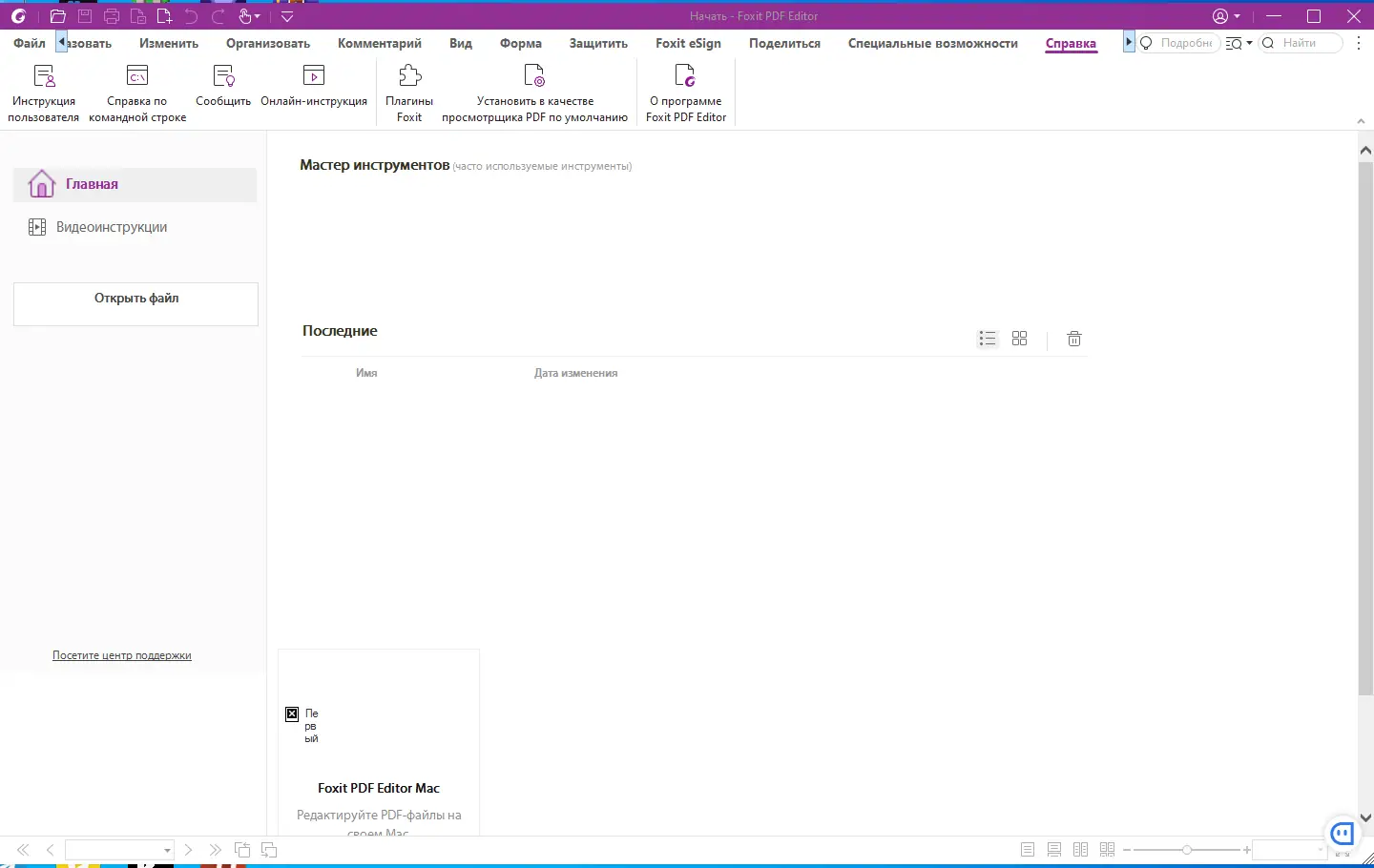Follow the Посетите центр поддержки link

(x=122, y=656)
